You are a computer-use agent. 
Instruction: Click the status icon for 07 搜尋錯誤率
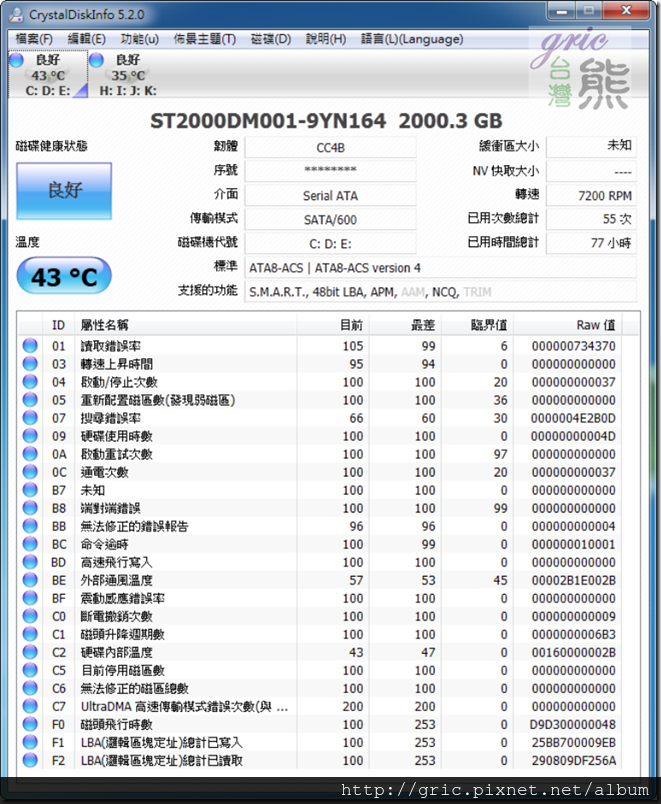[x=30, y=418]
